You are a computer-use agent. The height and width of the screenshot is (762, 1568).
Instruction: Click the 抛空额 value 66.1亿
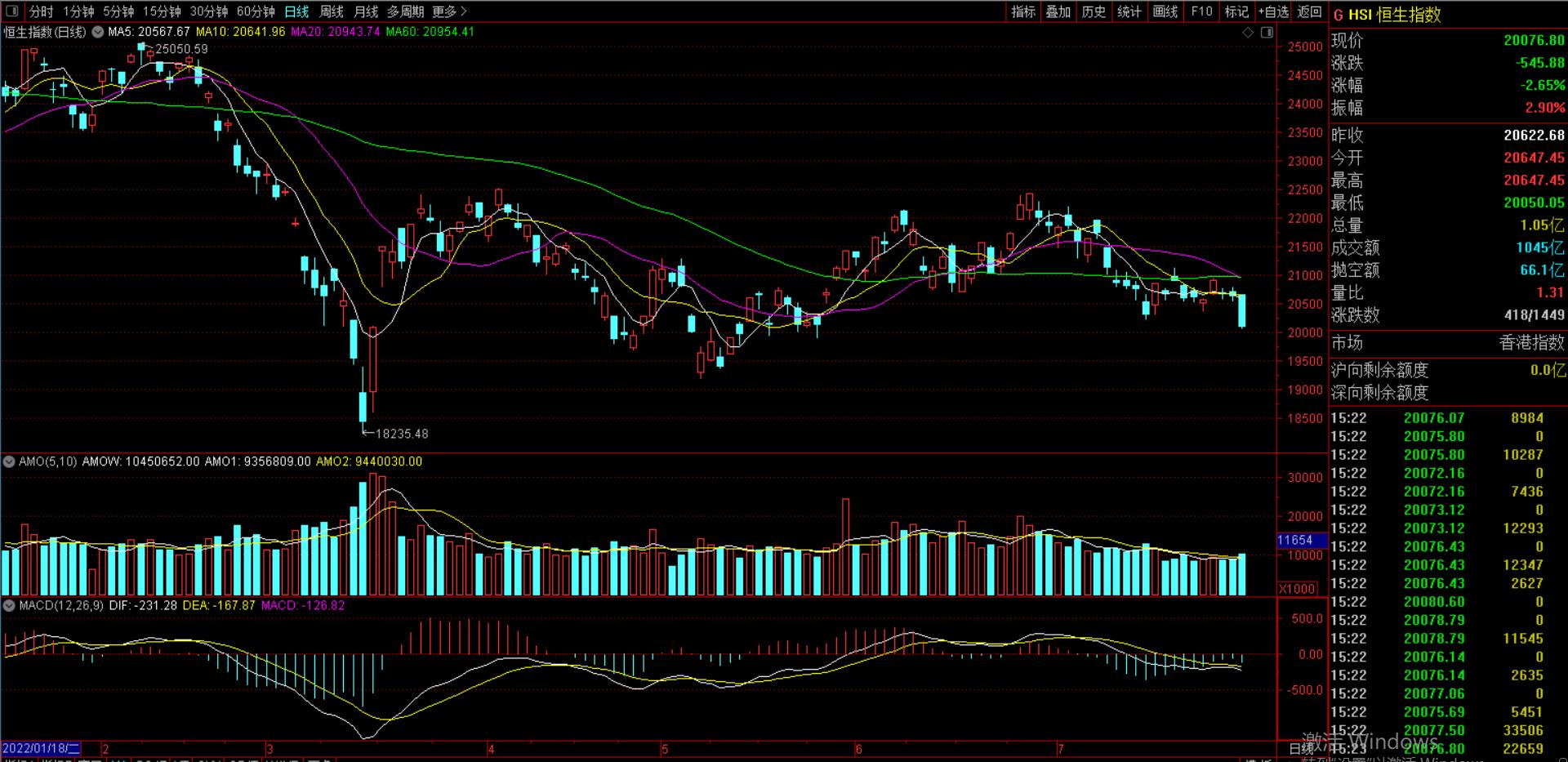click(x=1542, y=270)
